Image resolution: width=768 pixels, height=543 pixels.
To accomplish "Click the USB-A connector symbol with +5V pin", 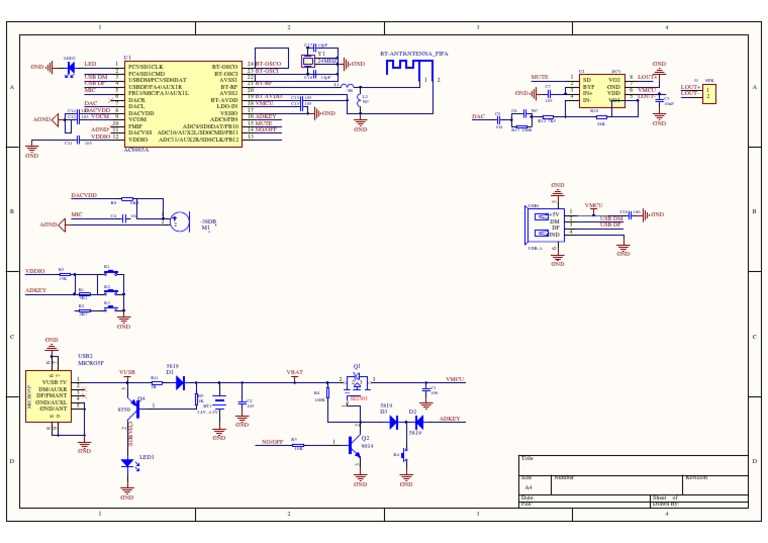I will [x=544, y=225].
